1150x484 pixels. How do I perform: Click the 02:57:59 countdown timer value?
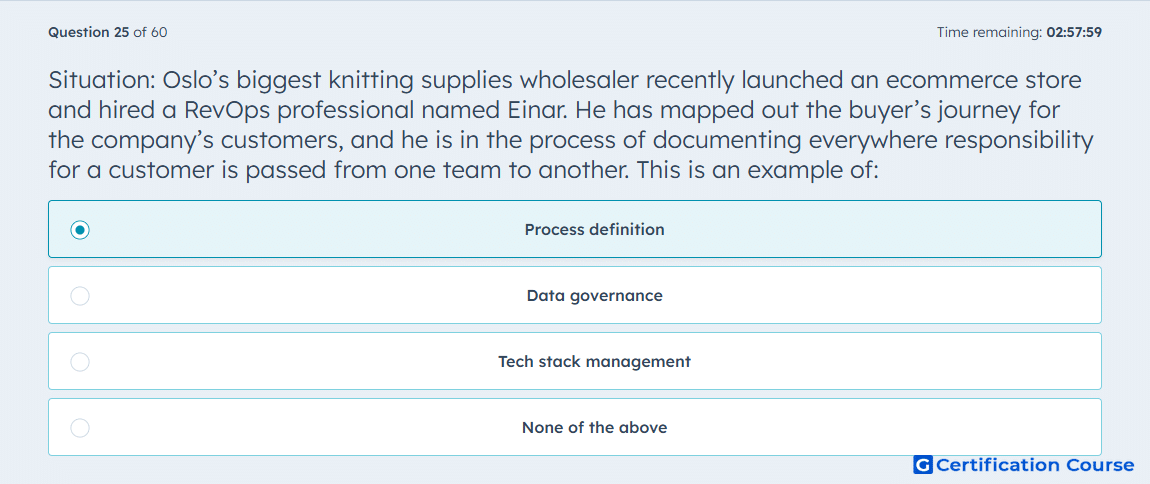pyautogui.click(x=1074, y=32)
